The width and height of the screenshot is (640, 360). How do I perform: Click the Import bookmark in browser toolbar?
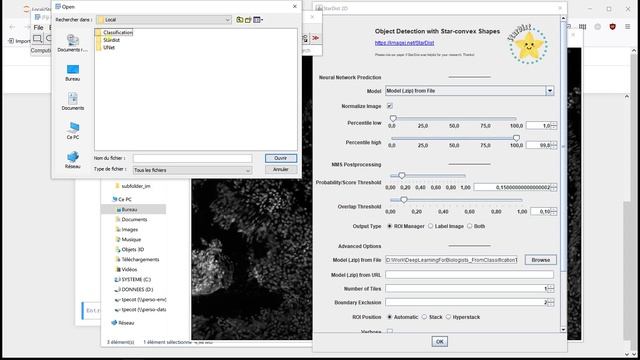coord(19,41)
